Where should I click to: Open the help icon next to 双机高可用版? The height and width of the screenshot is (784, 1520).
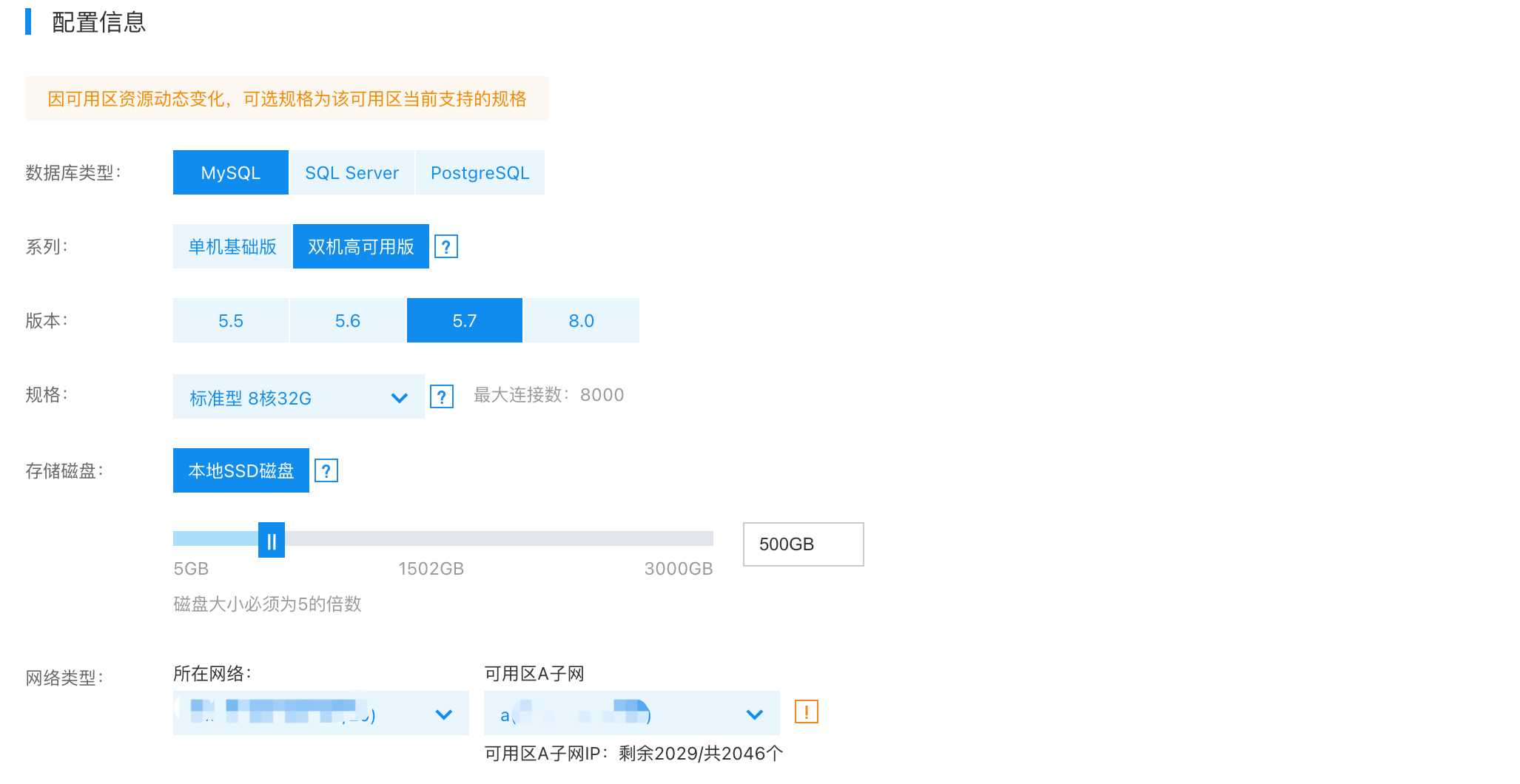(x=445, y=246)
